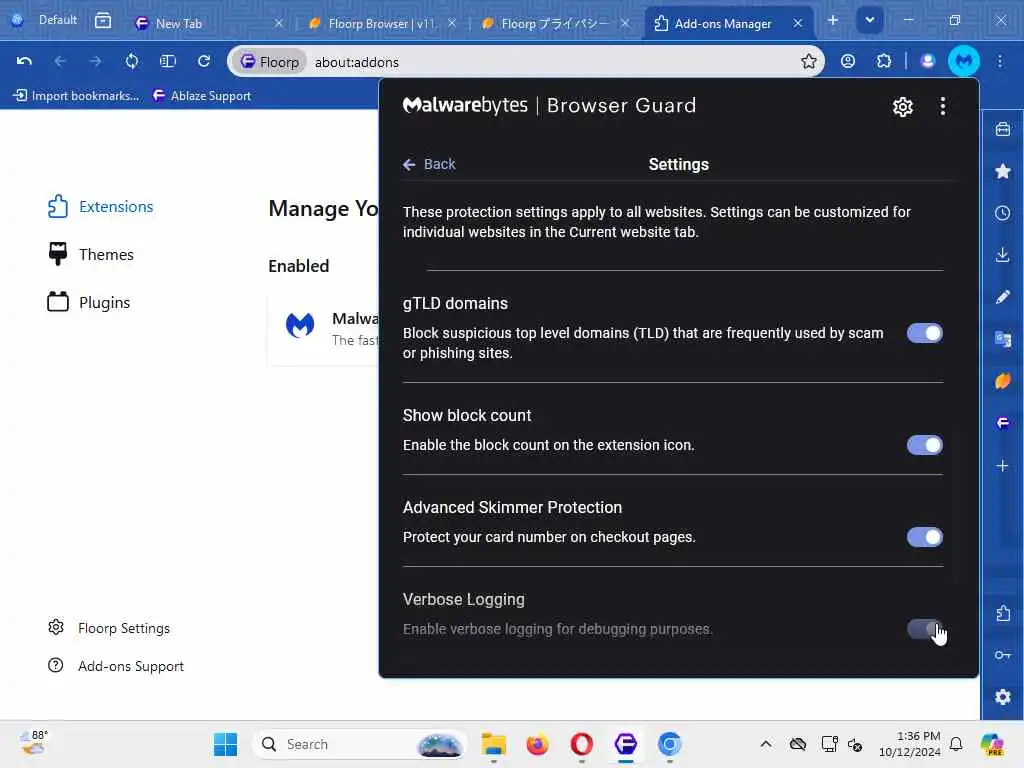The image size is (1024, 768).
Task: Toggle gTLD domains protection
Action: click(x=924, y=333)
